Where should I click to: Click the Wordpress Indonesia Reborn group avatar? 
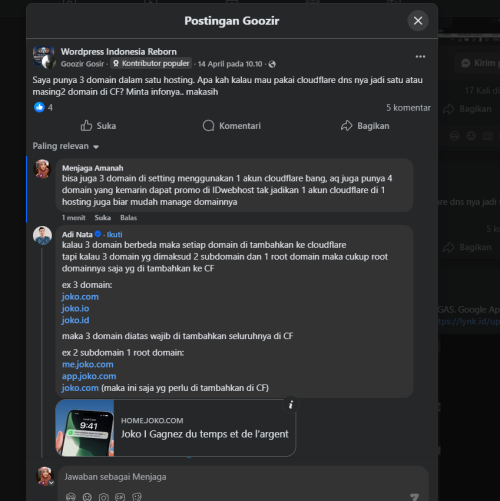44,57
